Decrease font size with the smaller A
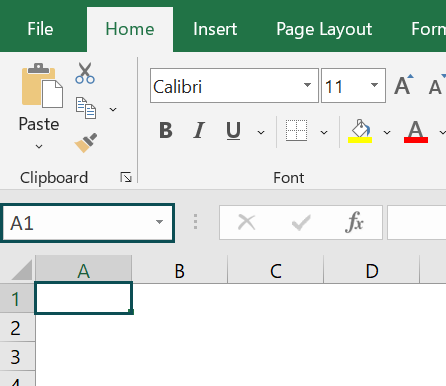 coord(436,85)
